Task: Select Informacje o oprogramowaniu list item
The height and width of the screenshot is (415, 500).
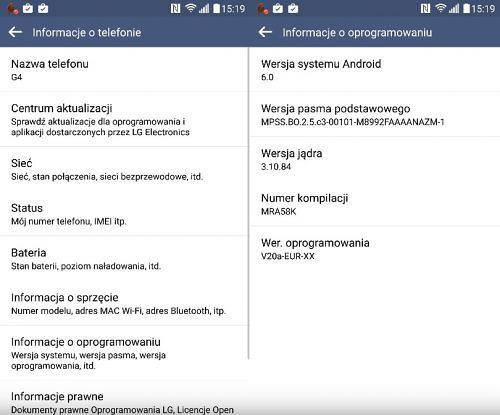Action: point(124,353)
